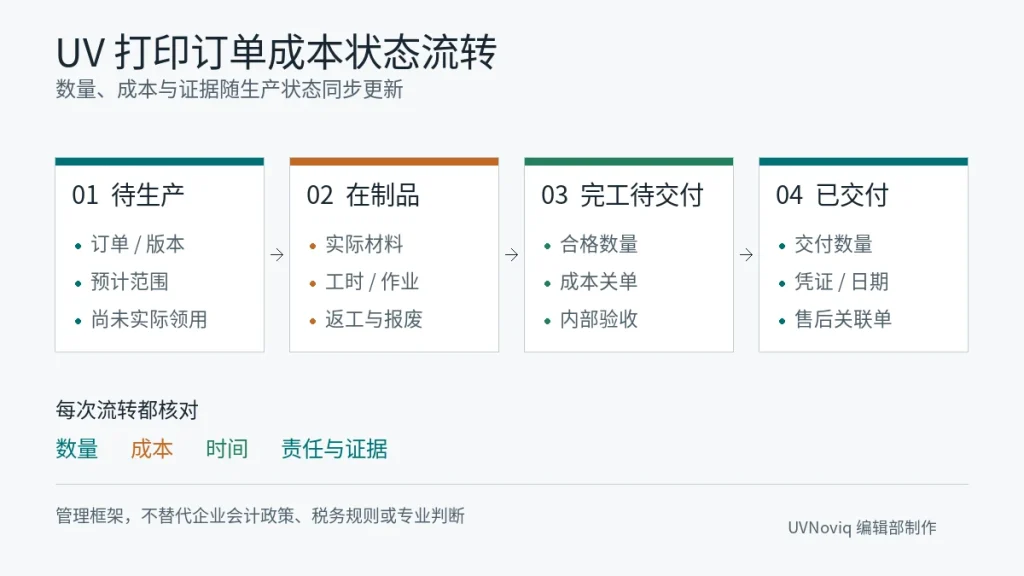
Task: Click the teal '数量' keyword
Action: click(77, 449)
